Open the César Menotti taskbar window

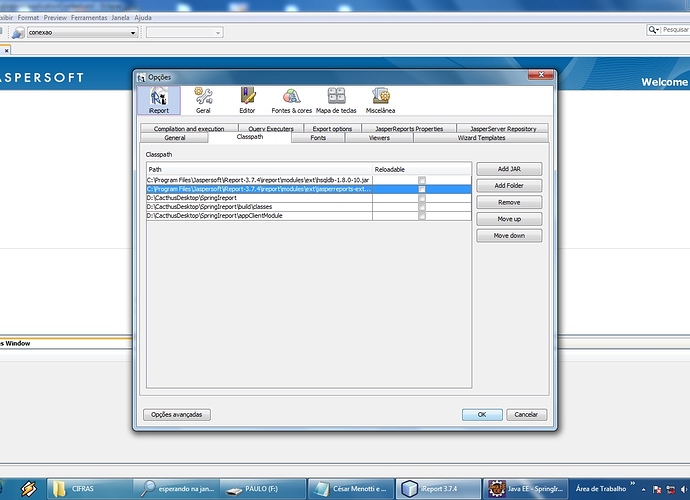pyautogui.click(x=351, y=489)
